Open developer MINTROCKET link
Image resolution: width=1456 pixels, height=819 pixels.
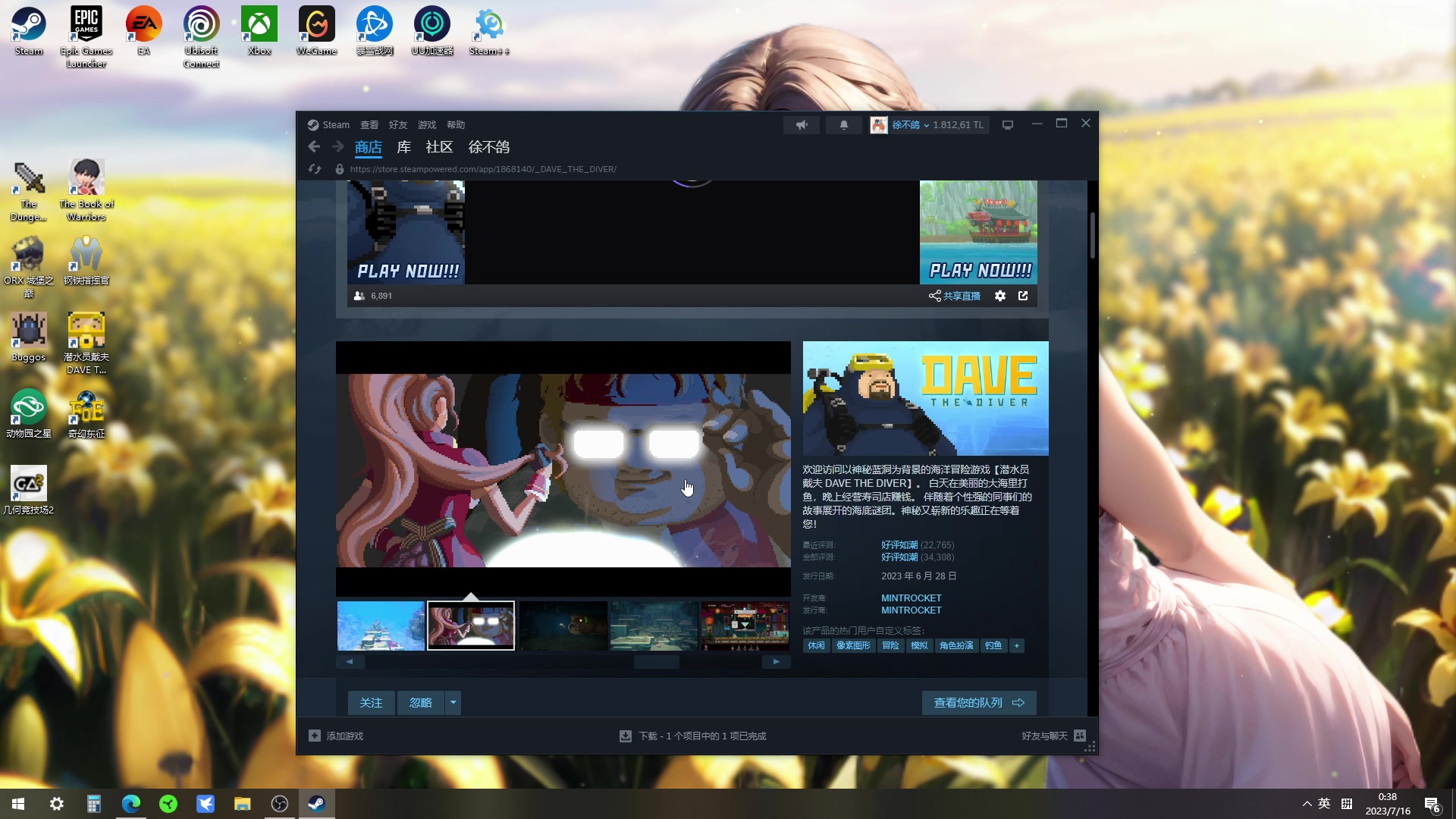point(911,598)
